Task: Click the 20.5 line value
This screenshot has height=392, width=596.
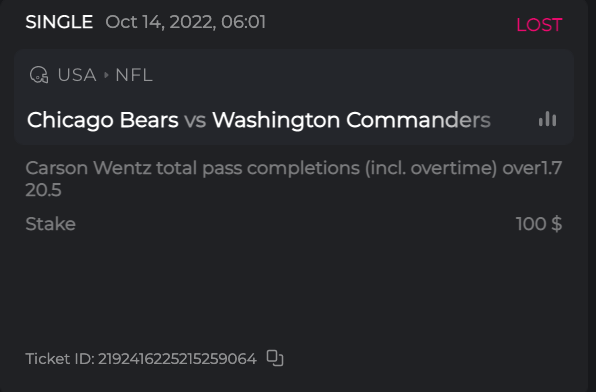Action: (43, 190)
